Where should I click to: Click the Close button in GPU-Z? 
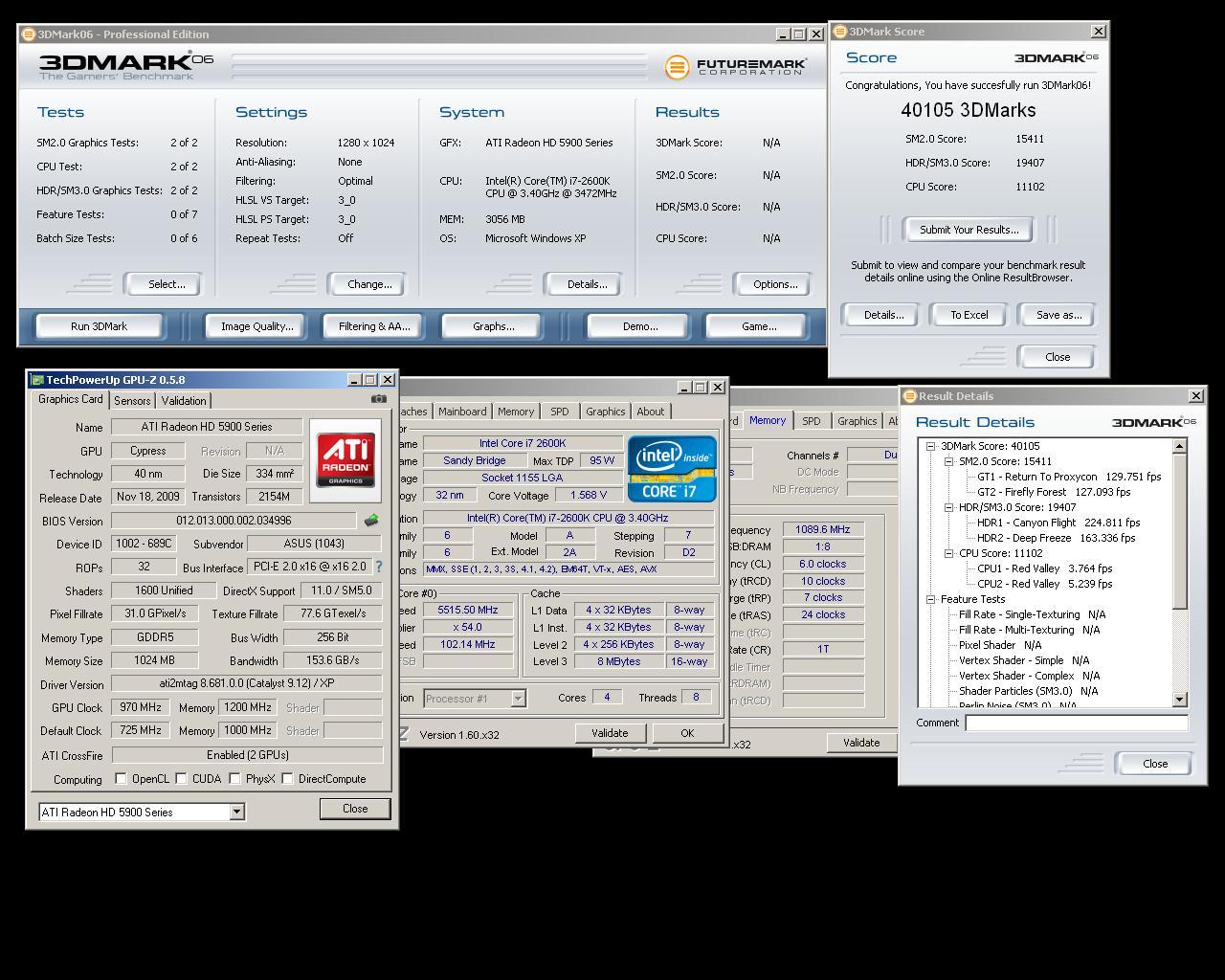(355, 809)
